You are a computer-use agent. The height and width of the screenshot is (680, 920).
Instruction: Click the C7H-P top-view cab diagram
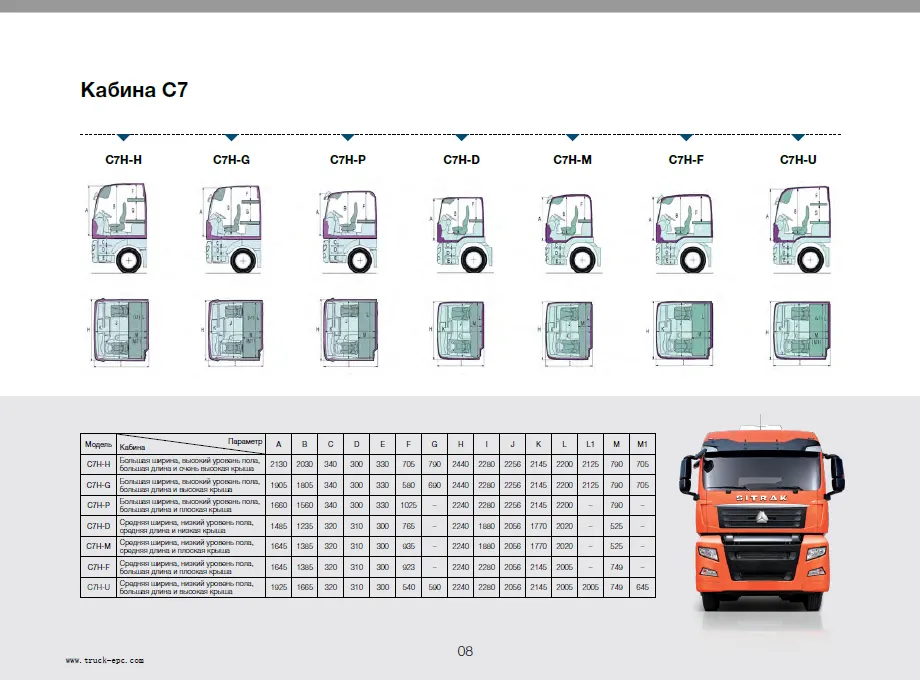[349, 329]
